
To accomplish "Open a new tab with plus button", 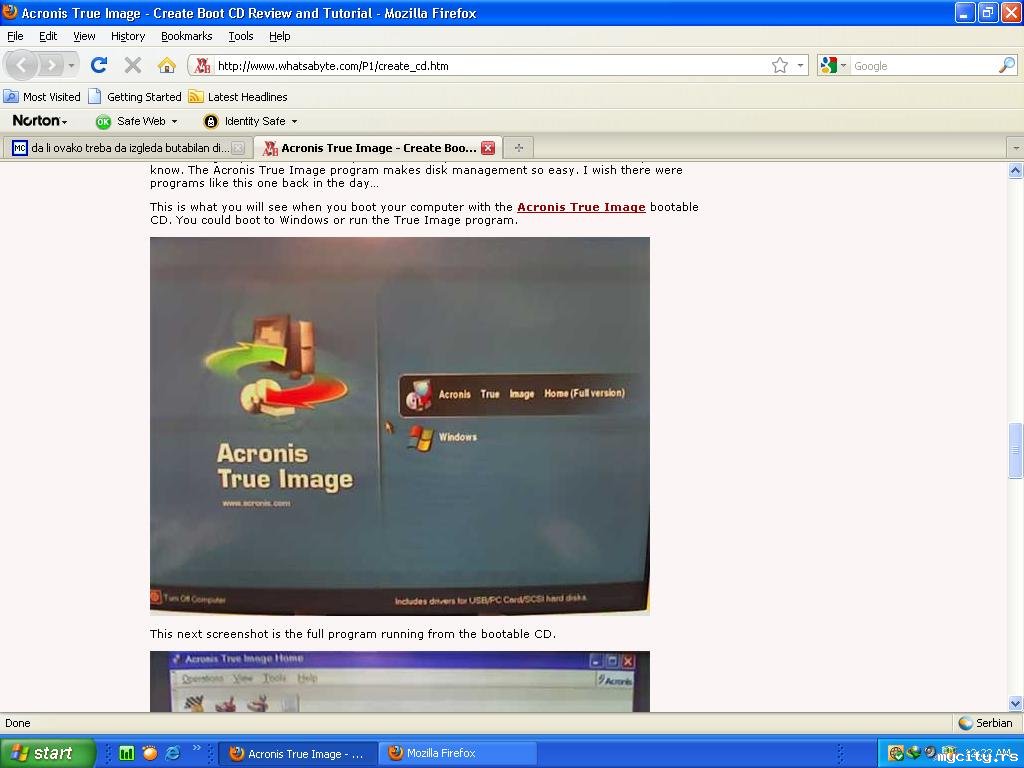I will (519, 148).
